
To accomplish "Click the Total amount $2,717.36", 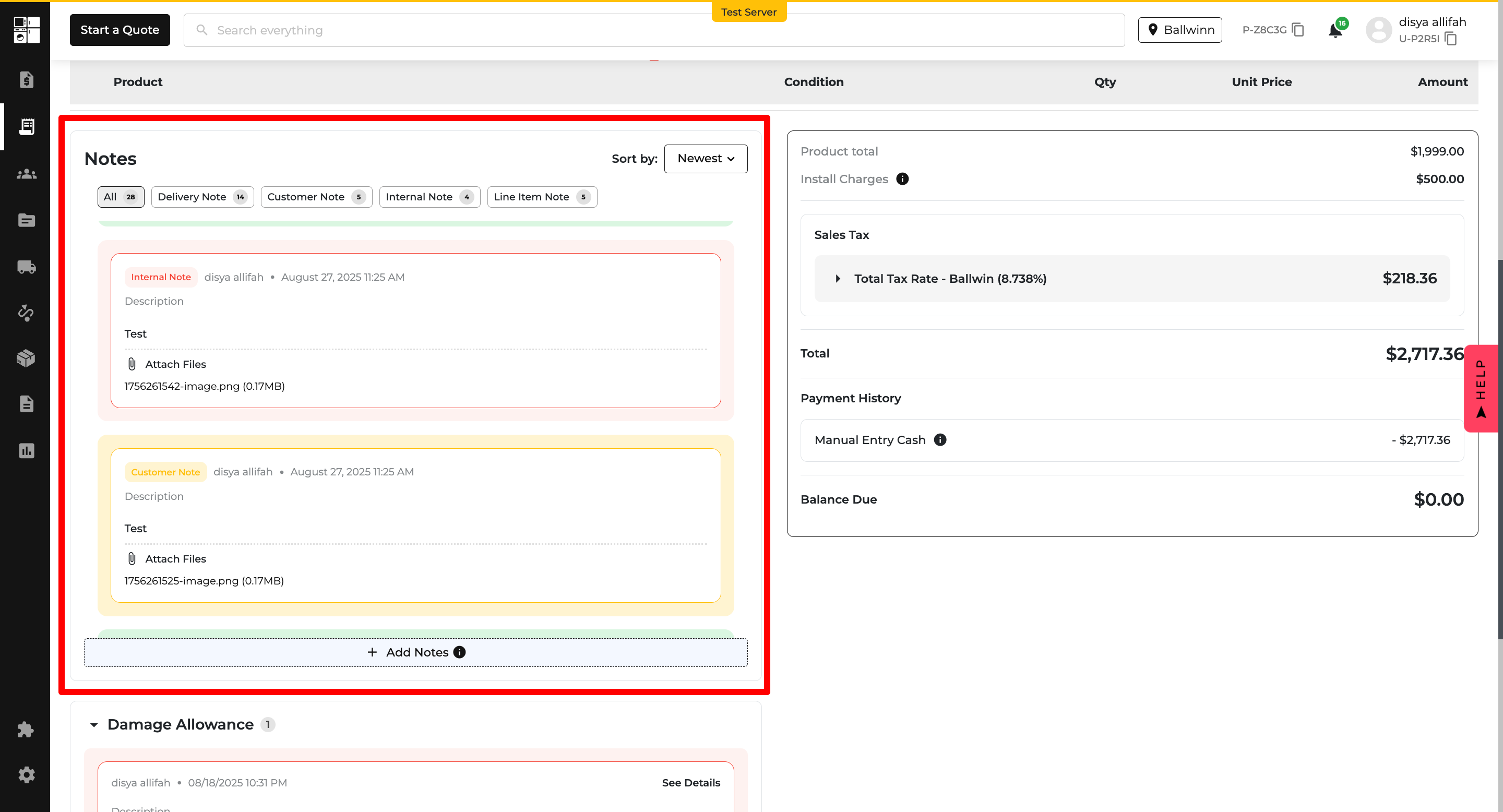I will 1425,353.
